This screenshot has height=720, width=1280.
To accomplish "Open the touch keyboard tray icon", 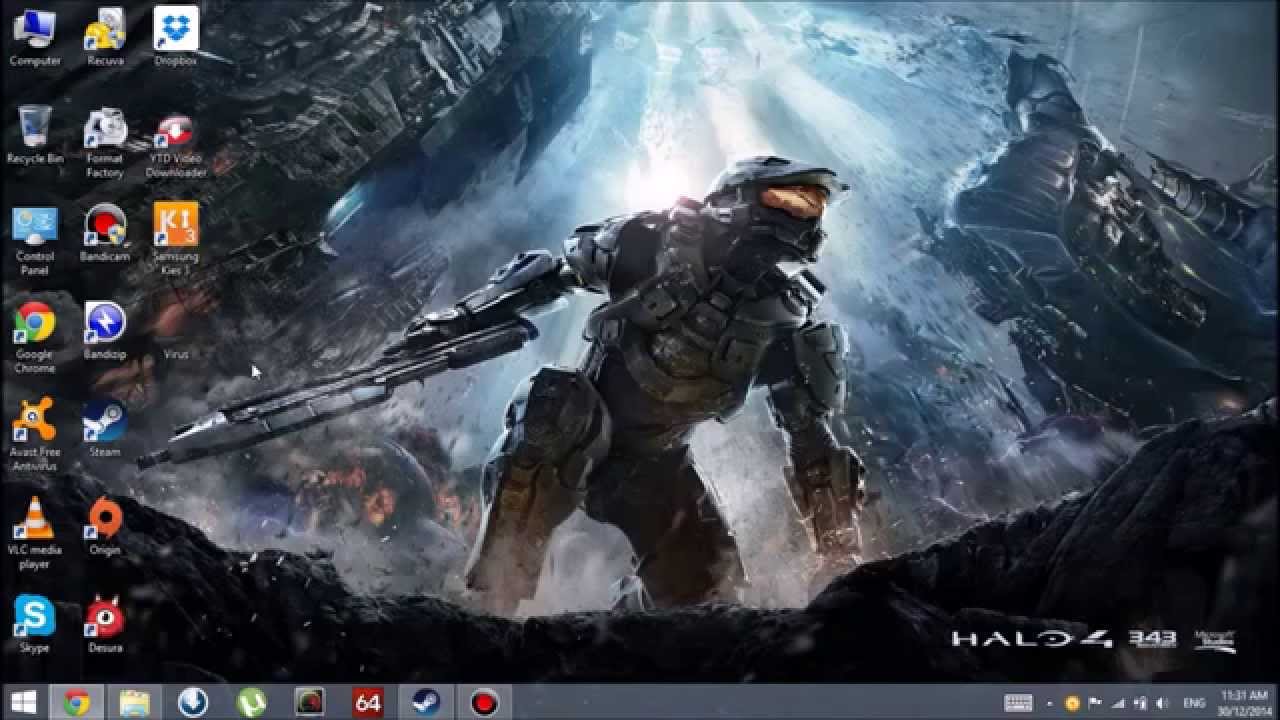I will click(x=1018, y=702).
